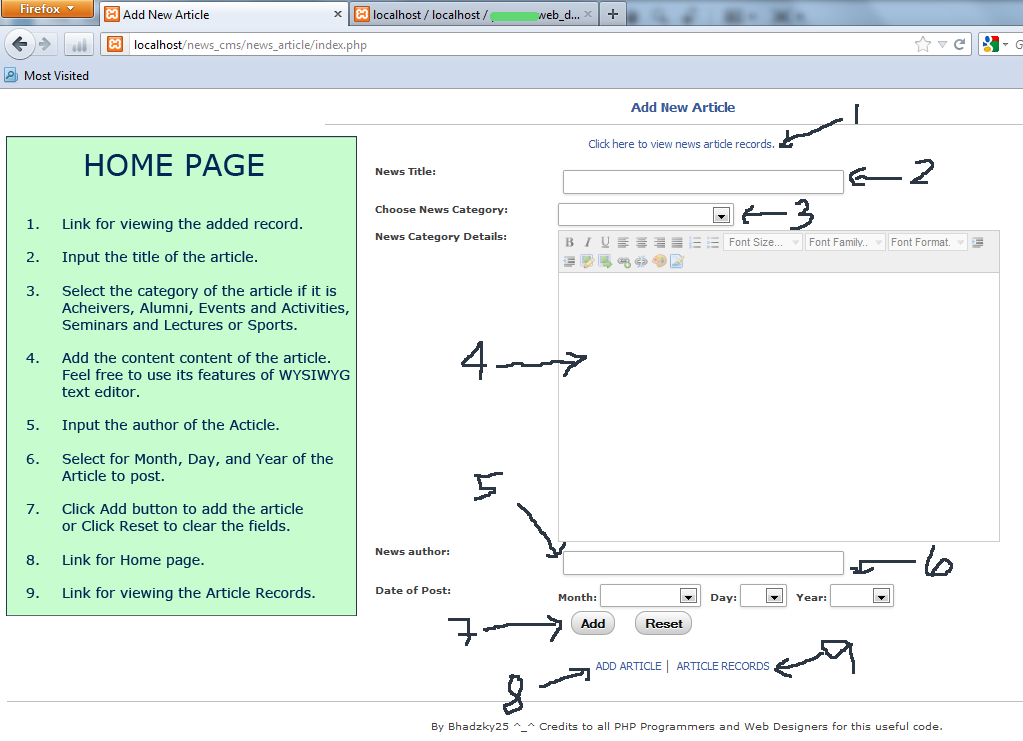Click the site icon in address bar
This screenshot has width=1023, height=741.
(115, 44)
